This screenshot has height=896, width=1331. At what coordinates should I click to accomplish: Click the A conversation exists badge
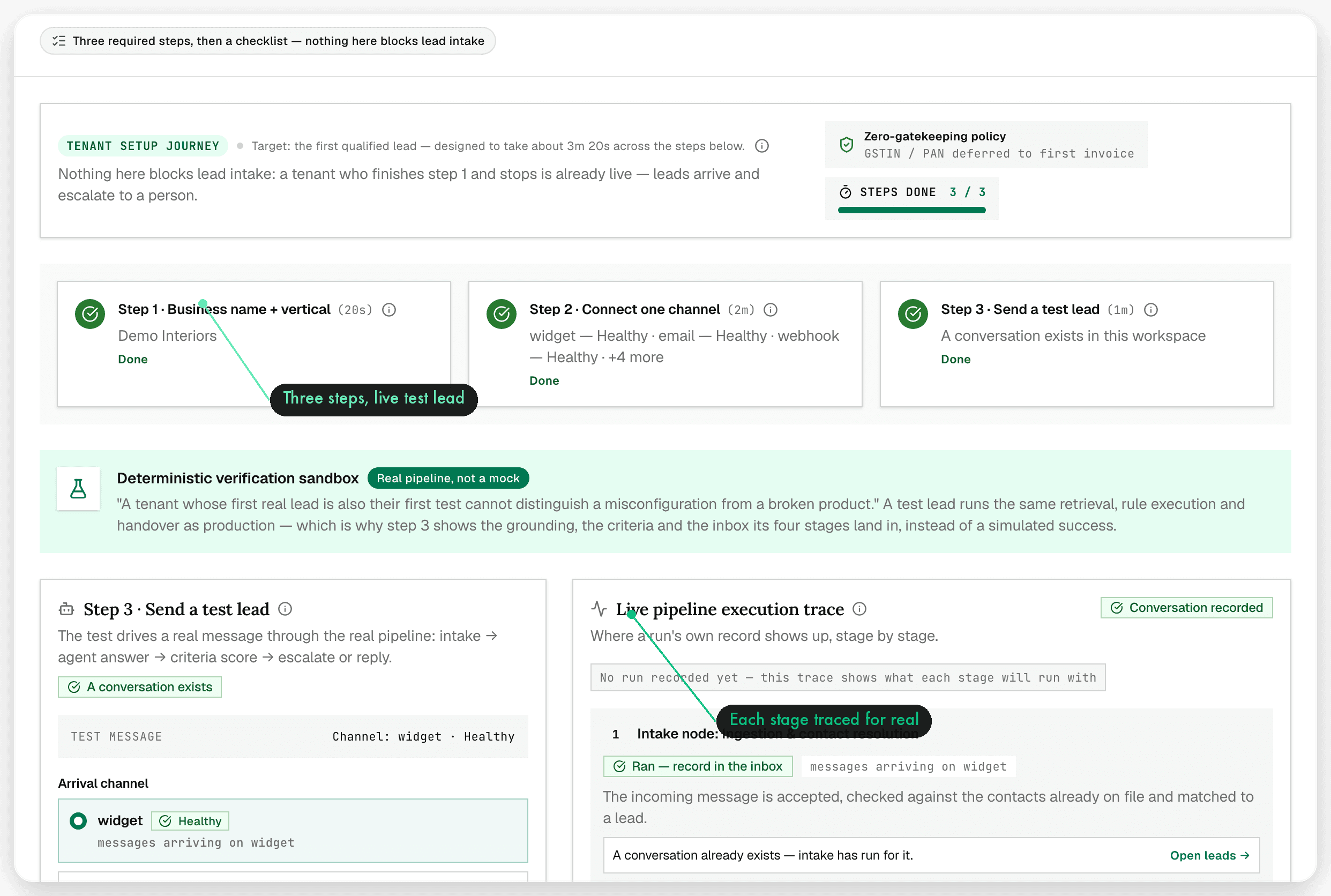[x=140, y=688]
